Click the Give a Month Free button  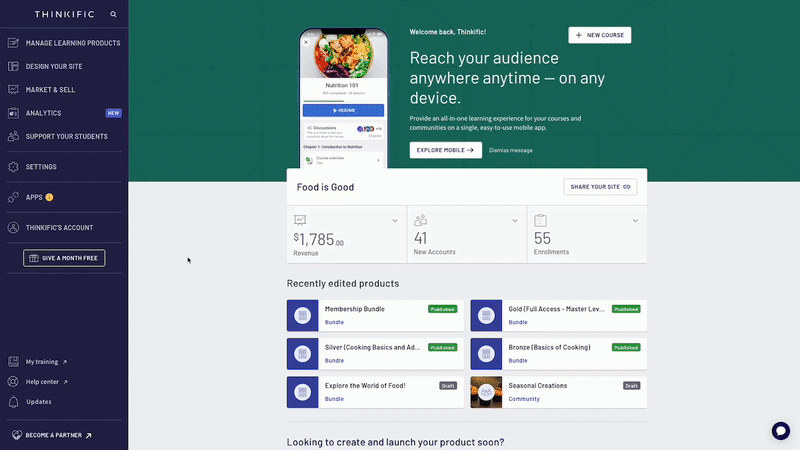[64, 258]
